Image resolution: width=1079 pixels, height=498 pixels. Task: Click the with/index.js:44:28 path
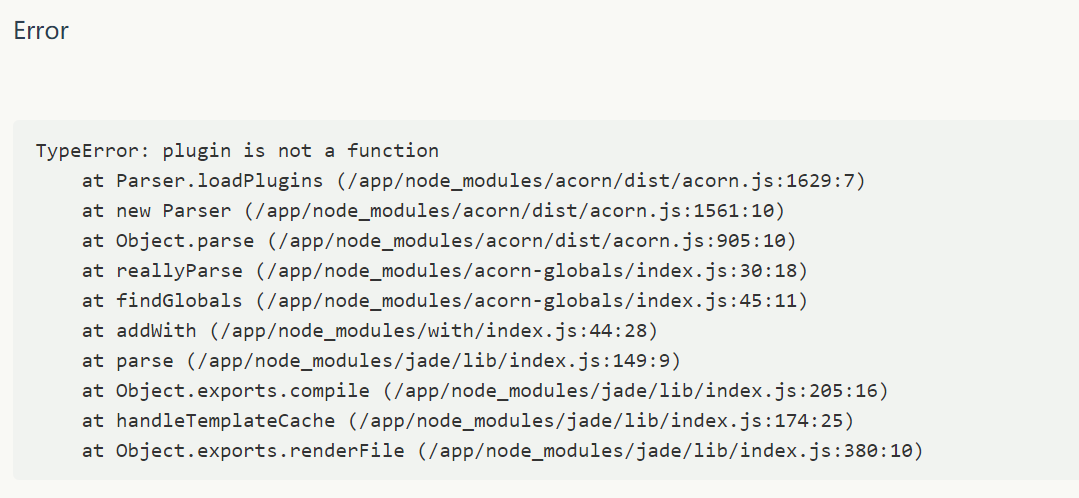point(434,331)
